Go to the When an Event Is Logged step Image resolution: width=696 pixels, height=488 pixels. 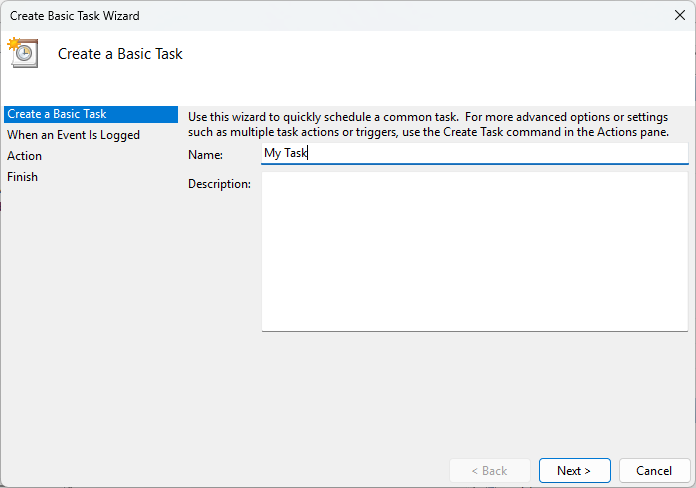[x=73, y=135]
